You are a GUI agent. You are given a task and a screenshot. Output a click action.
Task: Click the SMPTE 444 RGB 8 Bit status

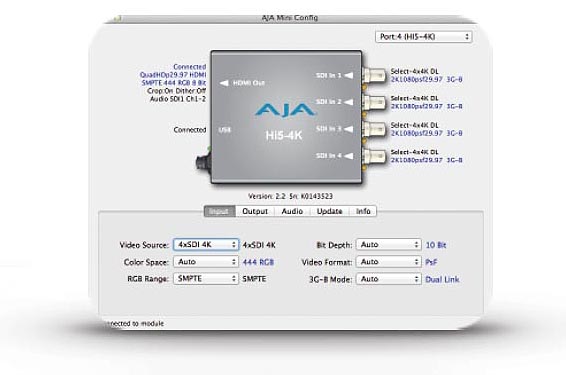click(x=174, y=83)
